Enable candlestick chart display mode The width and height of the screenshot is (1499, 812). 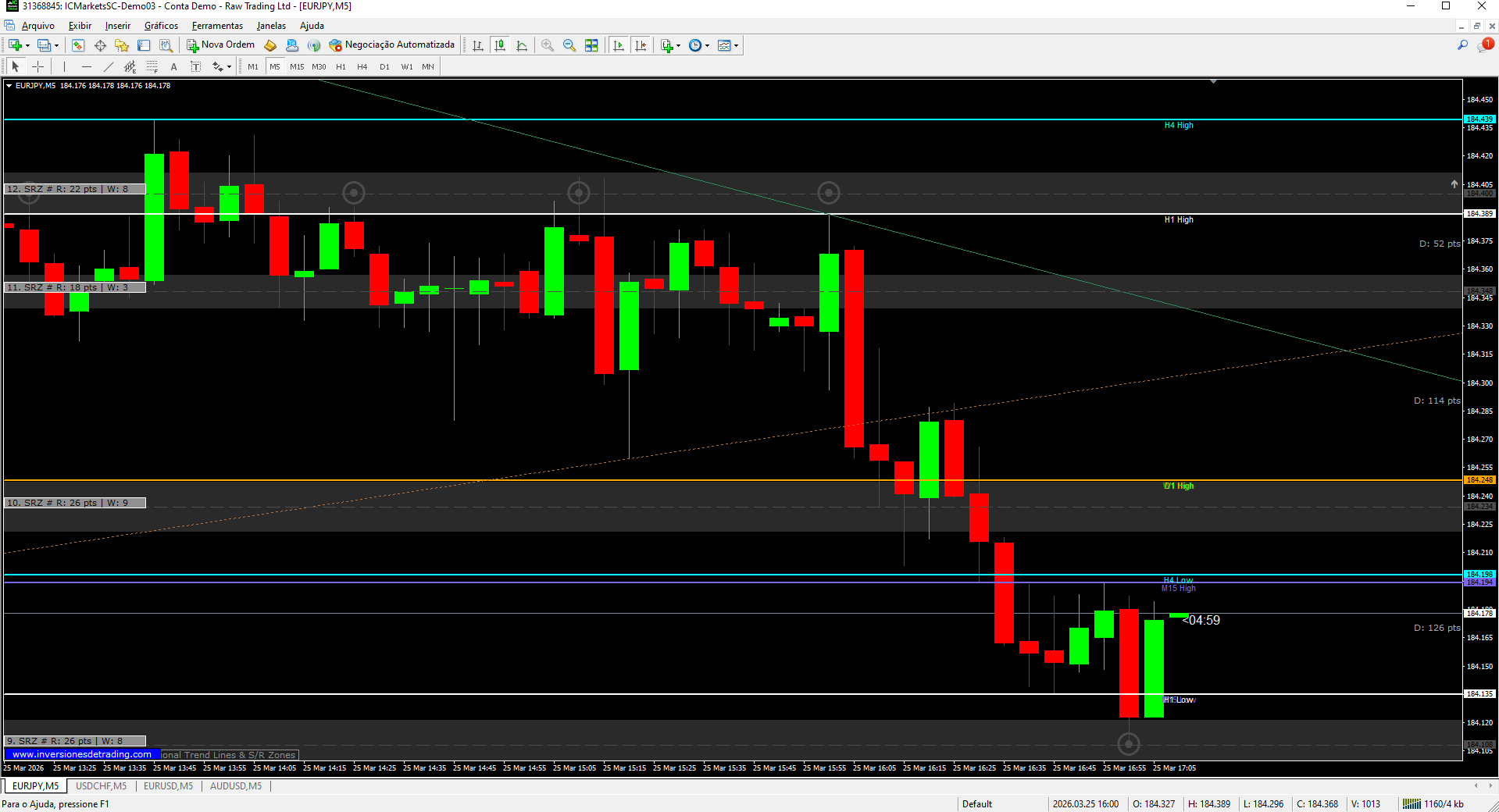500,45
